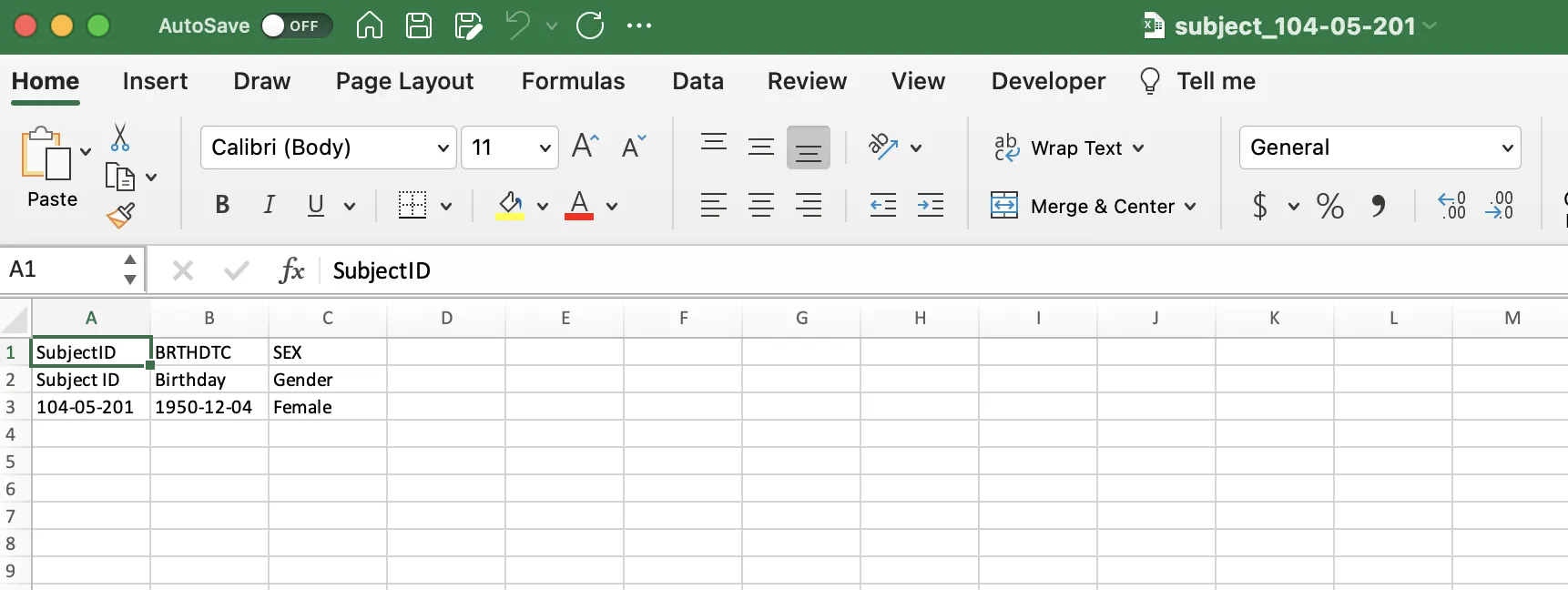Expand the Copy options arrow

tap(151, 178)
